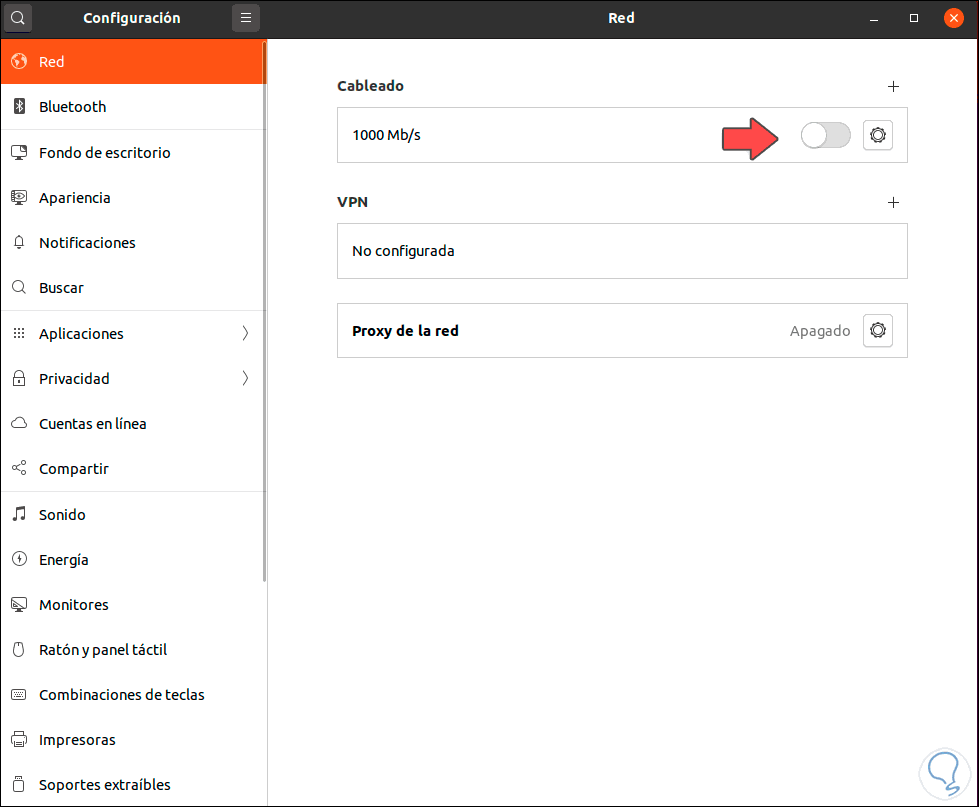
Task: Click the Proxy de la red row
Action: click(x=560, y=330)
